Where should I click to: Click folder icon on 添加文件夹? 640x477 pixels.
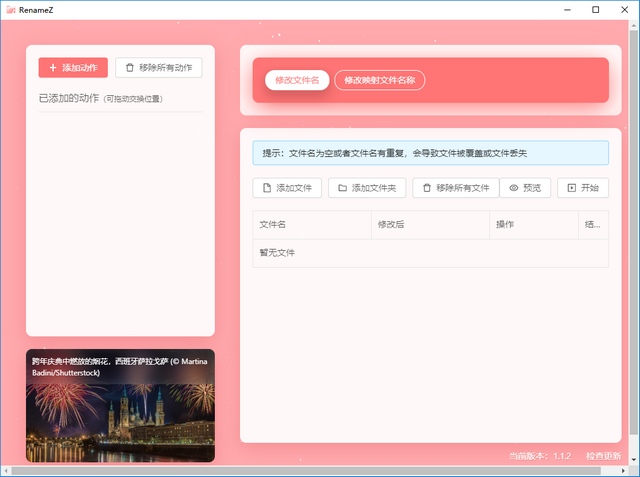[342, 188]
